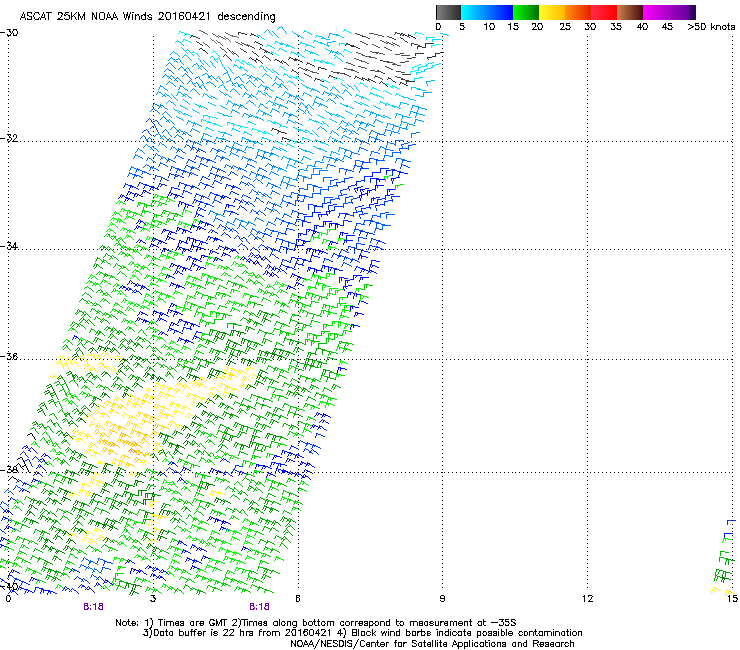Select the "25" color scale label

click(x=565, y=27)
